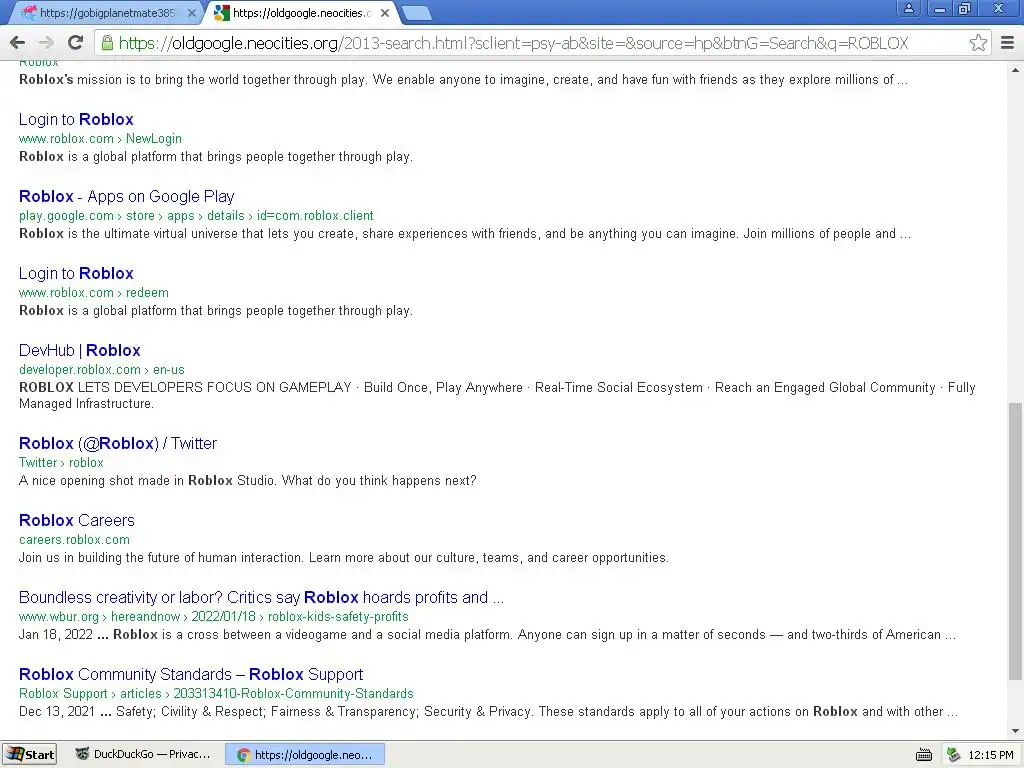Click the 'Dec 13, 2021' standards snippet
Screen dimensions: 1024x768
tap(488, 712)
